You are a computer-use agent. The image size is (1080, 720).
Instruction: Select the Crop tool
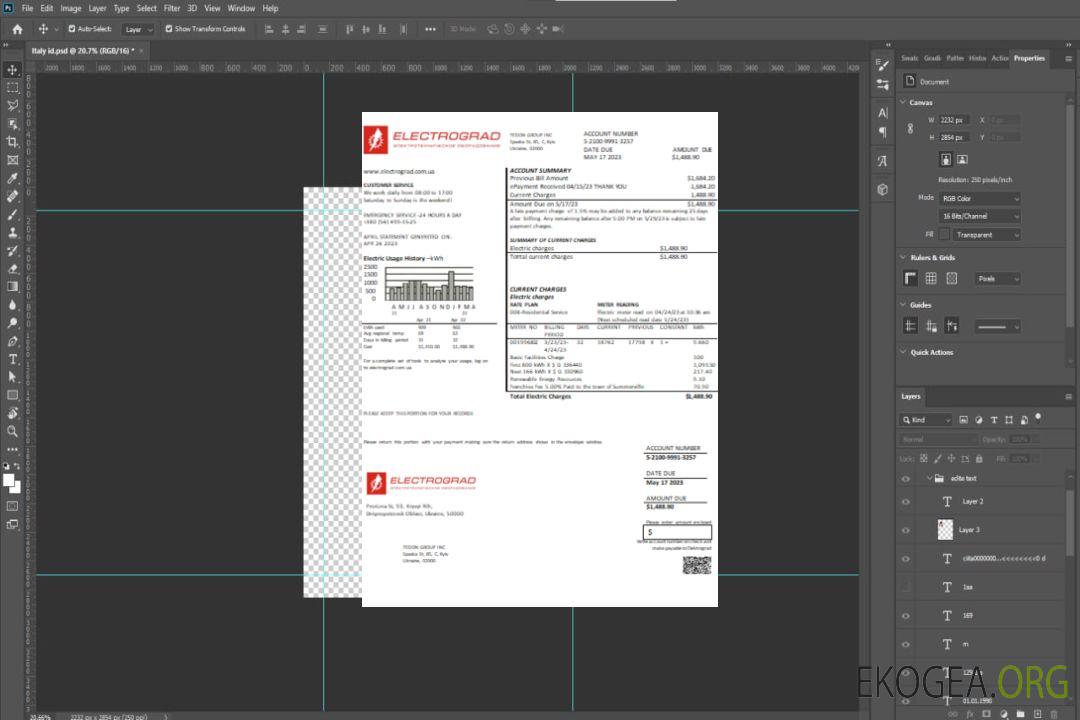pos(13,141)
